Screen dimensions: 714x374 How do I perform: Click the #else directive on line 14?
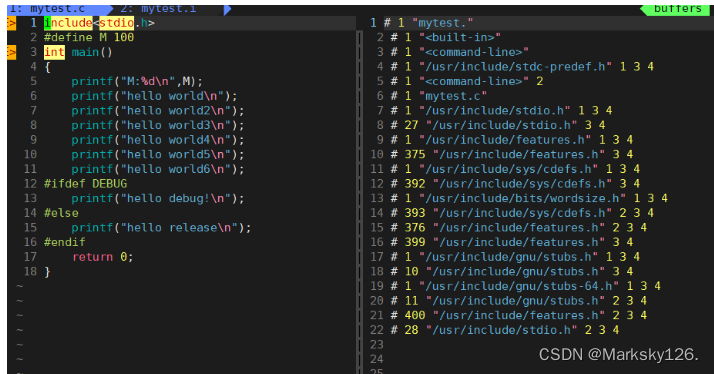click(61, 213)
